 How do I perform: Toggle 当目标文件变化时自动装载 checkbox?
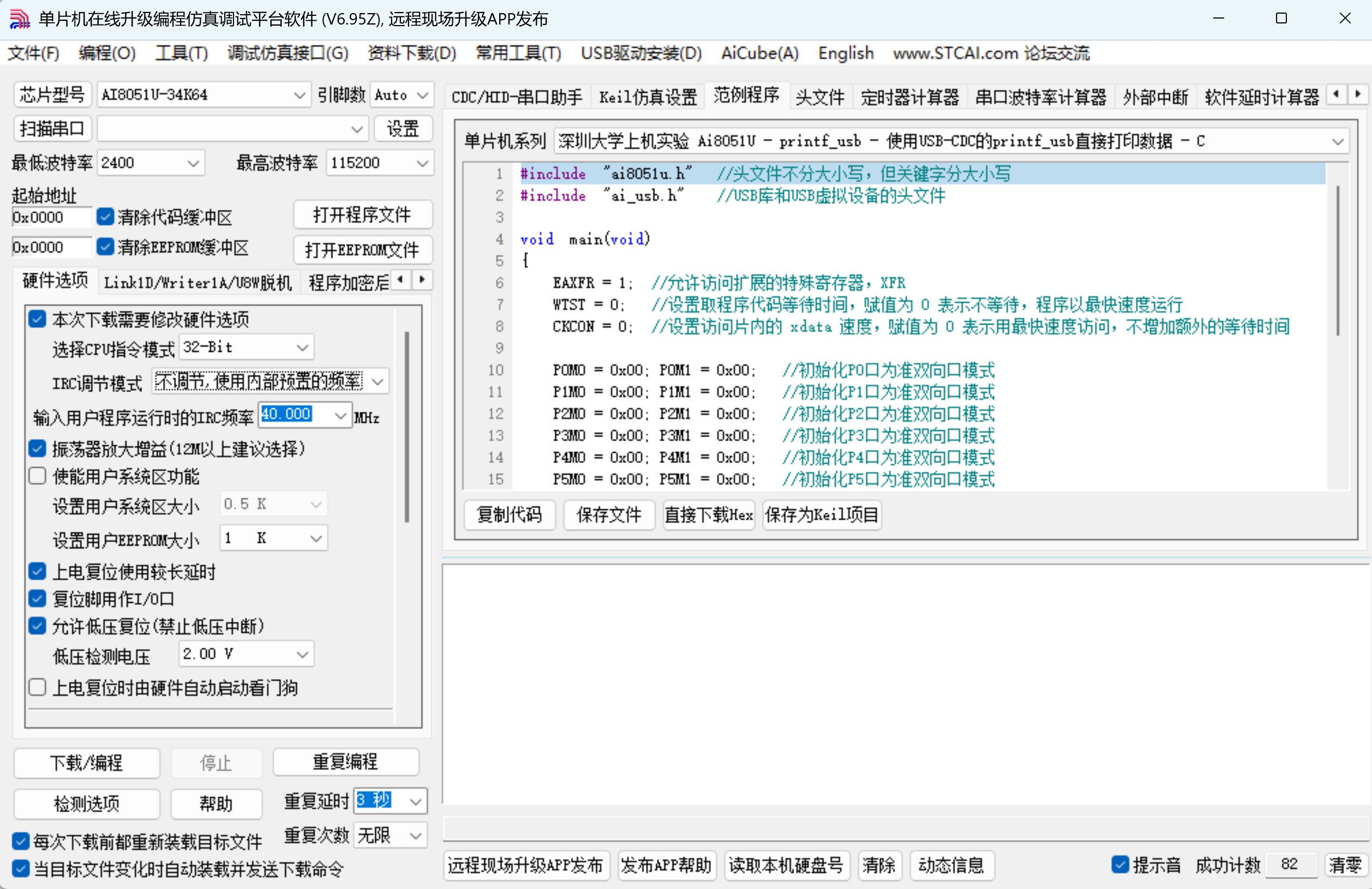pos(21,869)
